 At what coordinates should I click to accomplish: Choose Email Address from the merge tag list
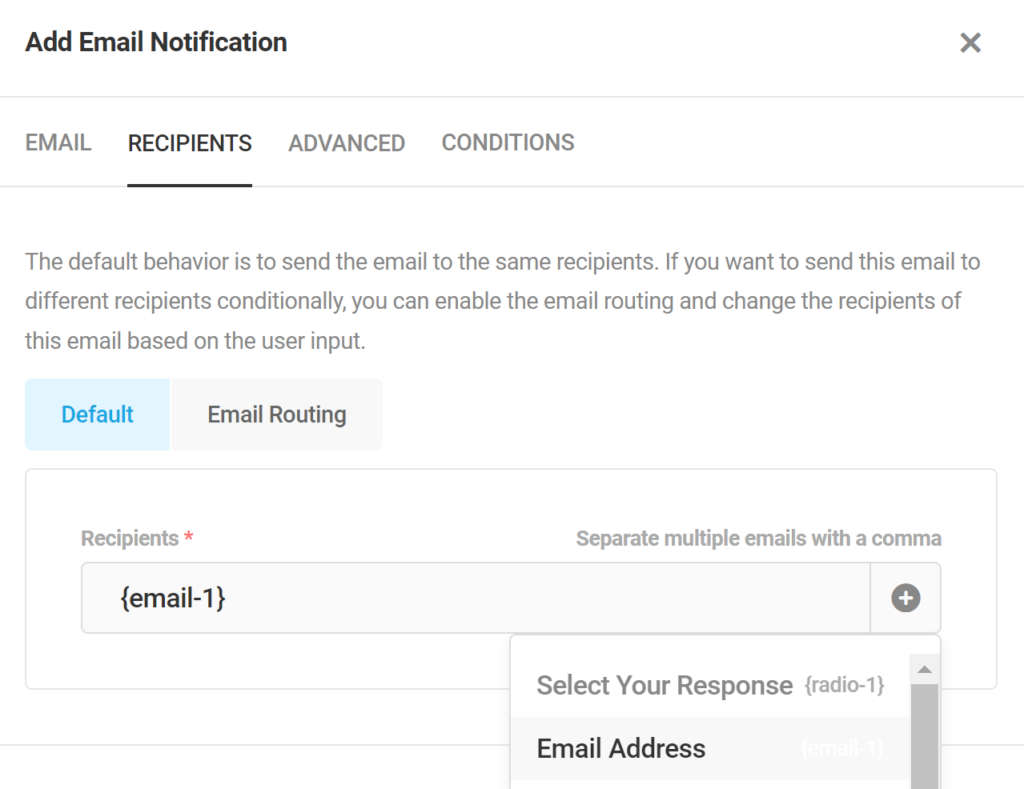(620, 748)
